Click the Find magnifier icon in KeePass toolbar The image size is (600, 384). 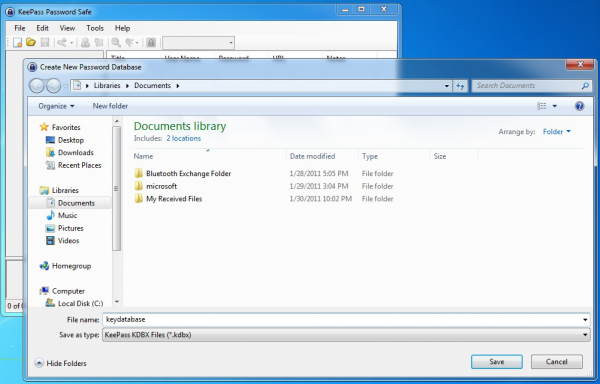coord(116,42)
